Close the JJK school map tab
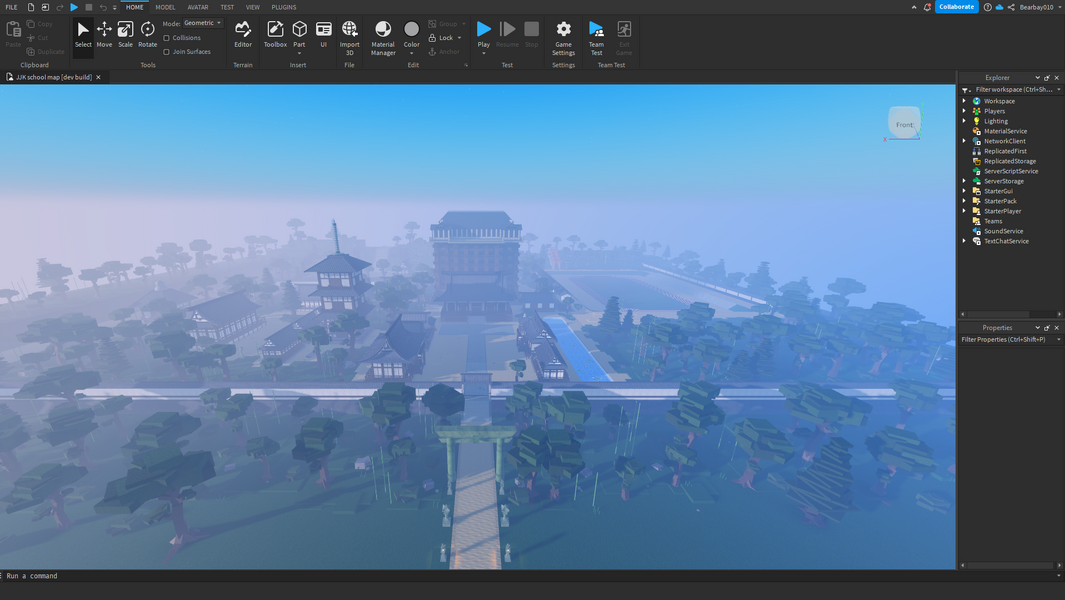The width and height of the screenshot is (1065, 600). [x=98, y=77]
